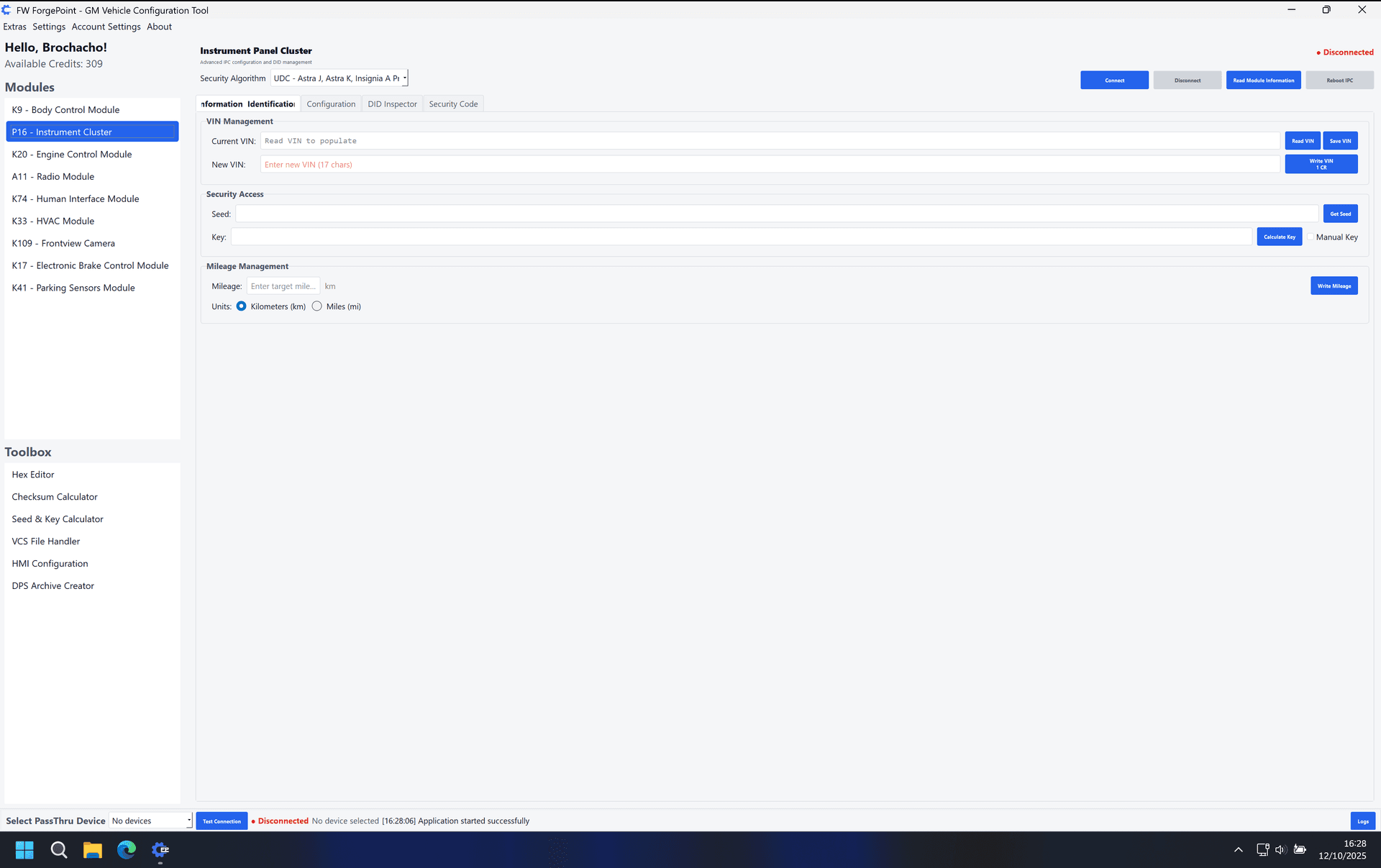
Task: Click the New VIN input field
Action: coord(770,165)
